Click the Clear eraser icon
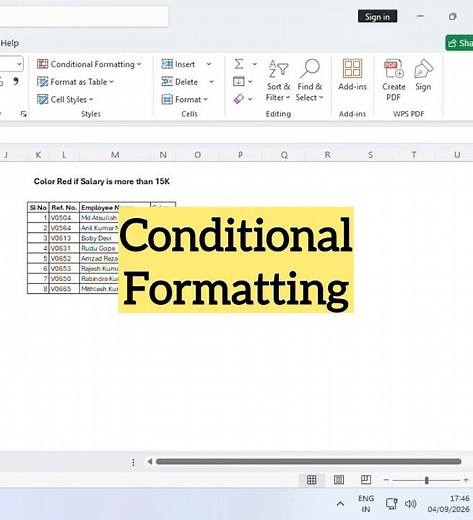The width and height of the screenshot is (473, 520). pos(239,99)
